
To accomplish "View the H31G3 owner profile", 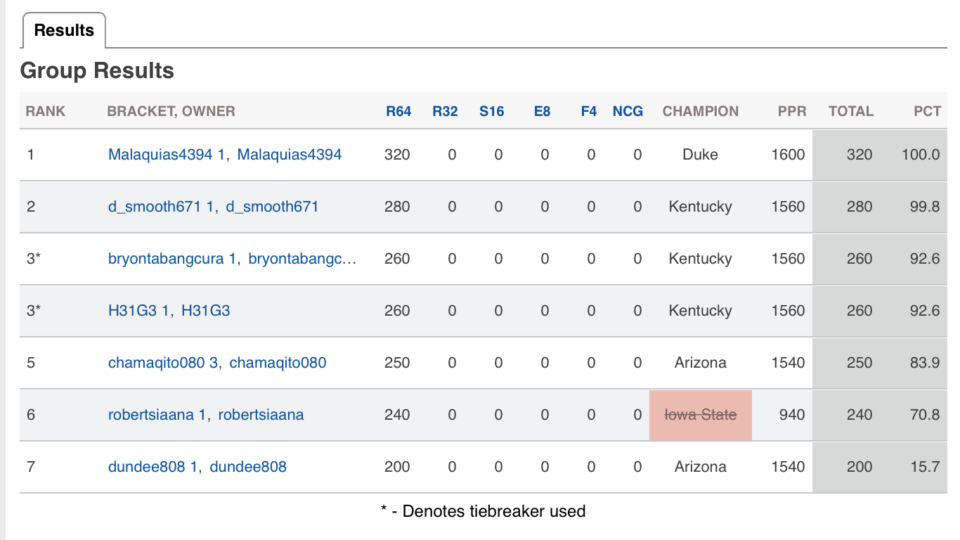I will 206,310.
